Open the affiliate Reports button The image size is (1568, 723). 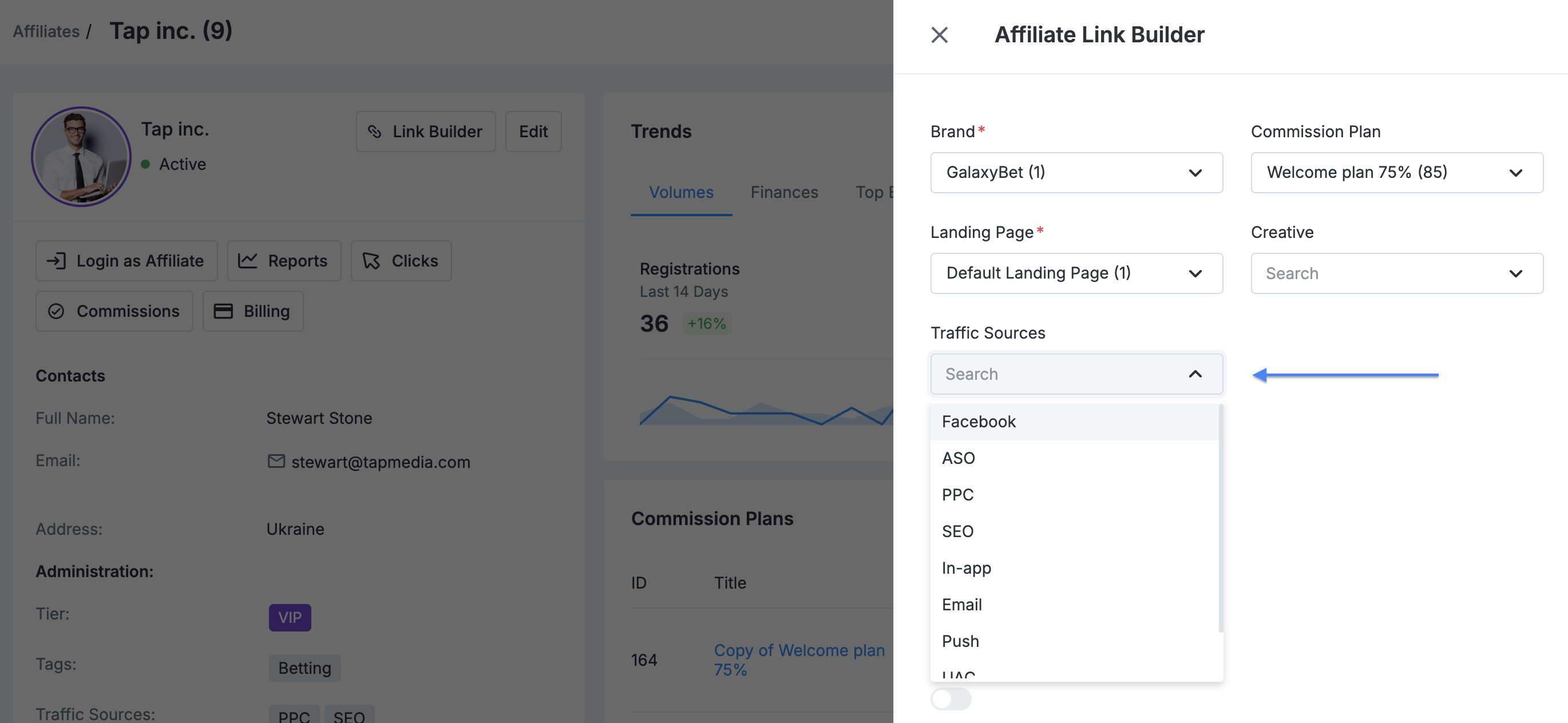pyautogui.click(x=284, y=261)
